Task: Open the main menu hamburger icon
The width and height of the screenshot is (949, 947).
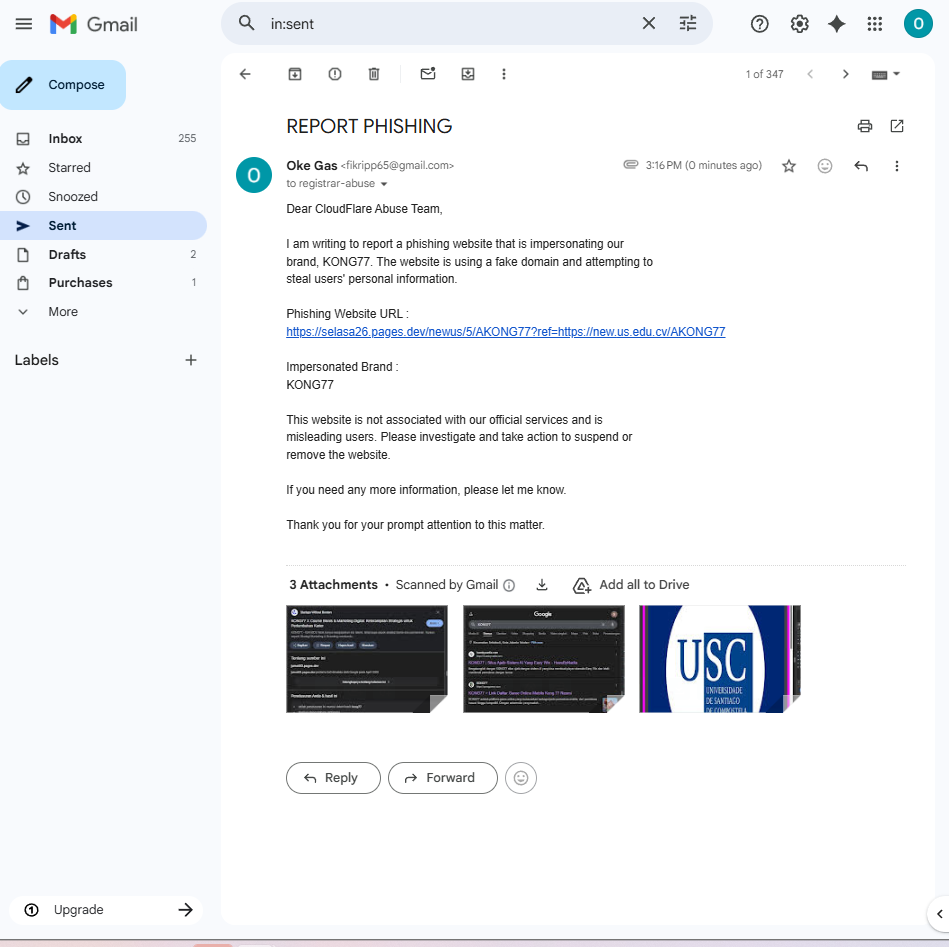Action: [x=24, y=24]
